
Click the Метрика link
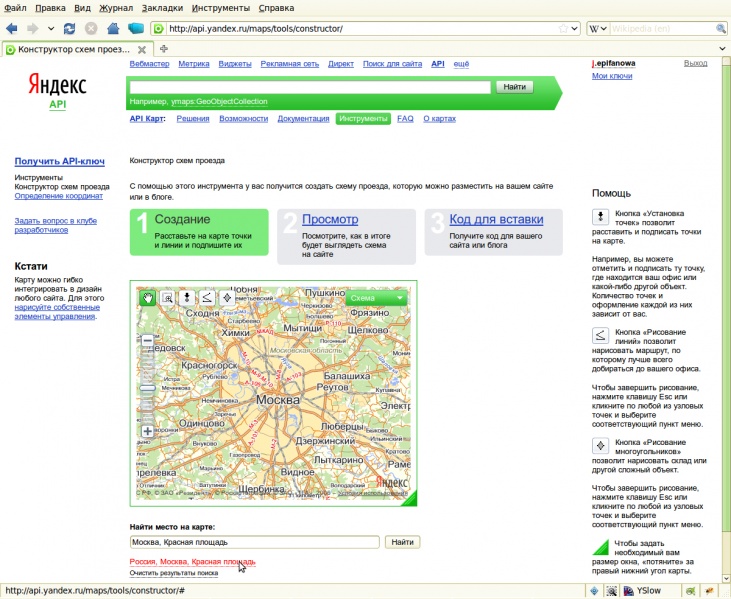pyautogui.click(x=193, y=64)
